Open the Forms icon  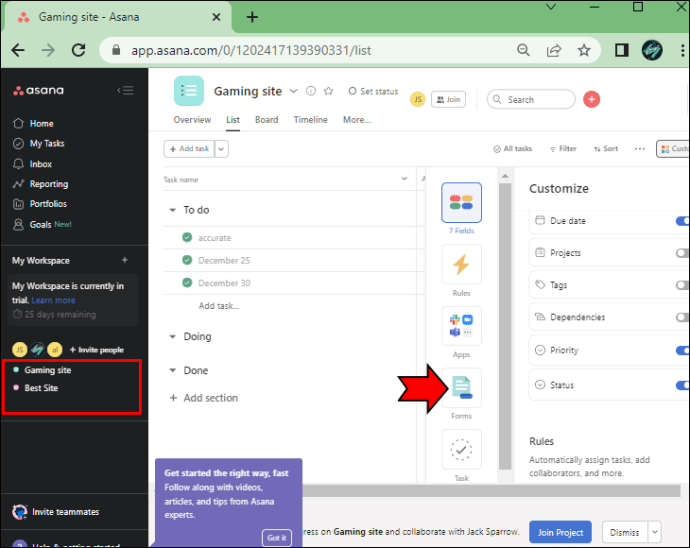tap(461, 387)
